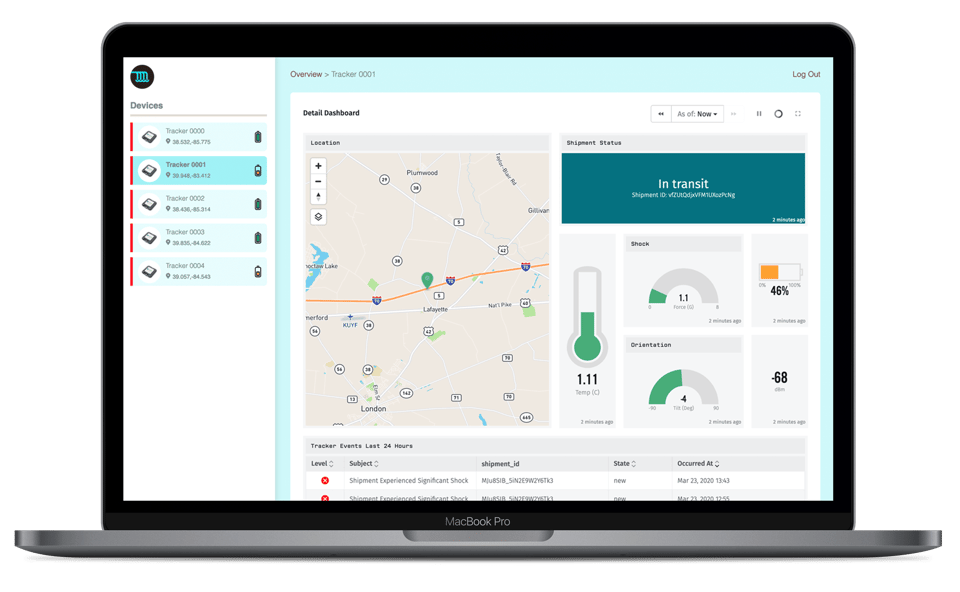Toggle the State column sorting
960x592 pixels.
point(634,464)
